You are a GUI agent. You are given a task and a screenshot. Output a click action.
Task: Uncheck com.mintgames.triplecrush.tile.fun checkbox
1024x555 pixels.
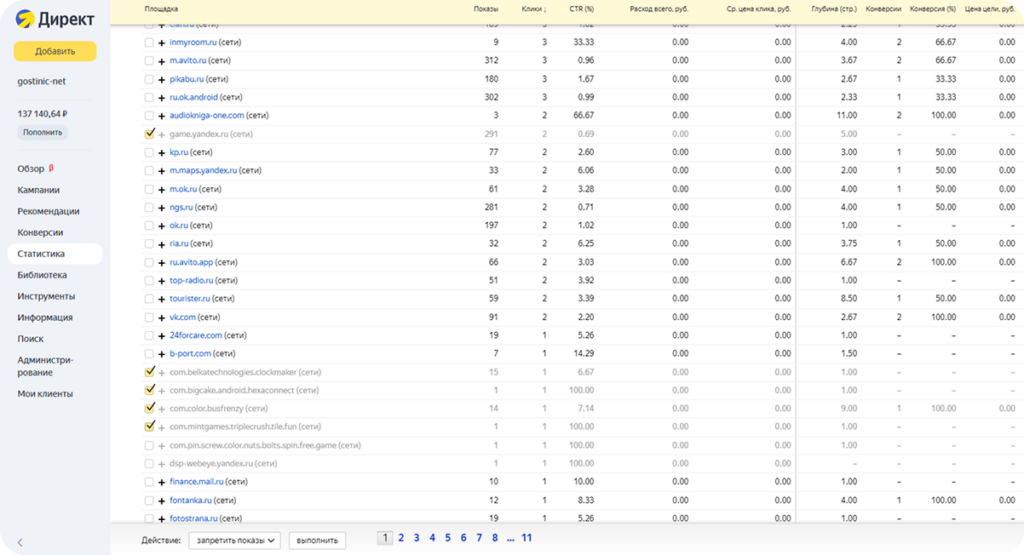pos(149,426)
